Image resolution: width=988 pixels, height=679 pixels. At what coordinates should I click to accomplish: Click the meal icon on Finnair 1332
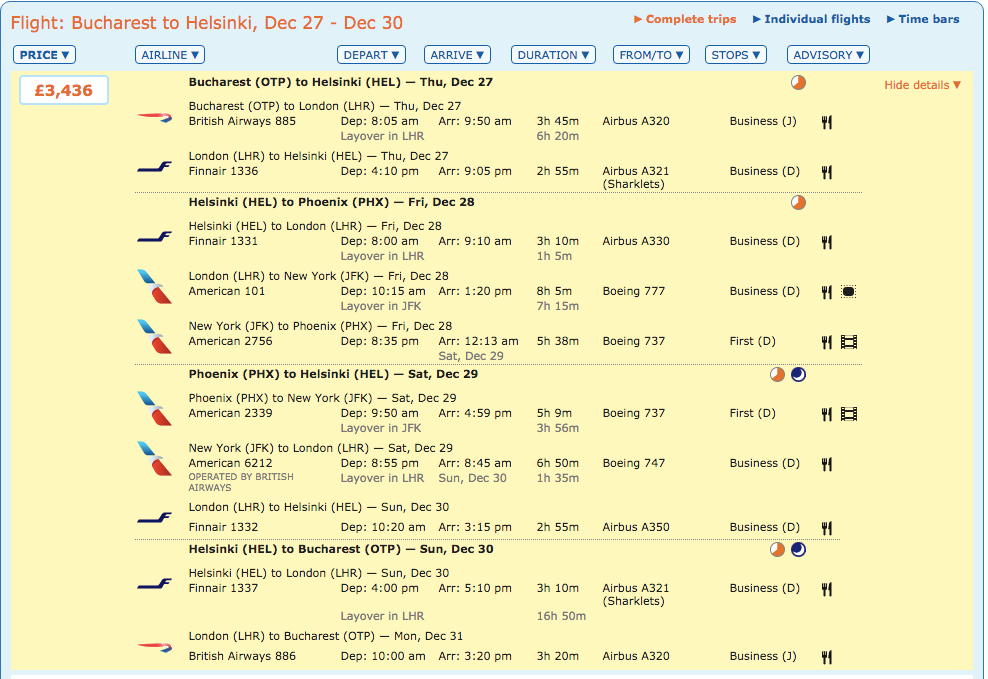(x=827, y=528)
